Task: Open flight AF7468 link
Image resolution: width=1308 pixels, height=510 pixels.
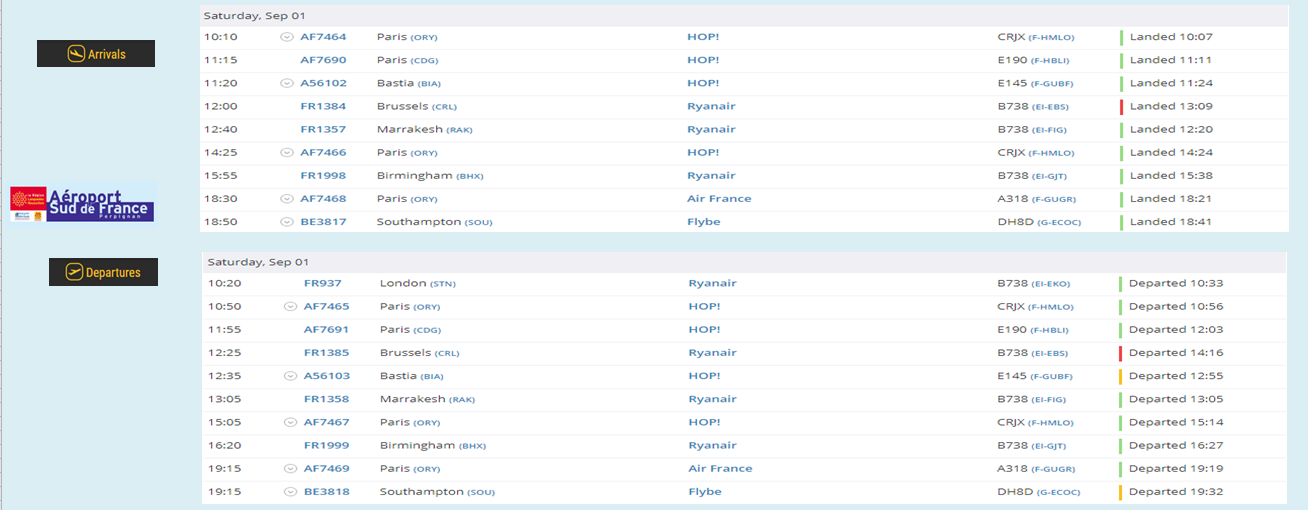Action: (x=323, y=198)
